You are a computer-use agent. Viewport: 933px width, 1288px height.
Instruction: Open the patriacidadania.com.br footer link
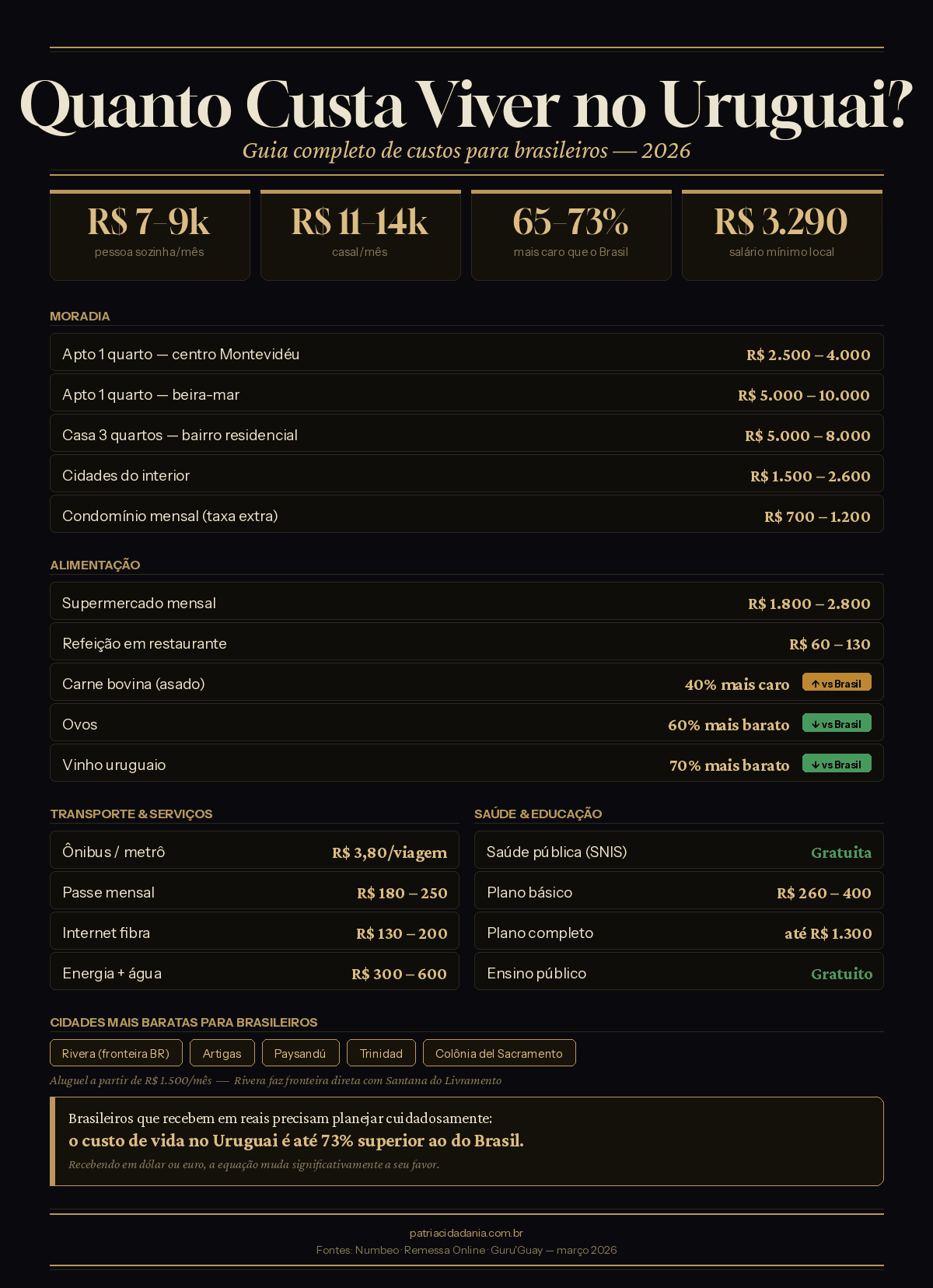coord(466,1233)
